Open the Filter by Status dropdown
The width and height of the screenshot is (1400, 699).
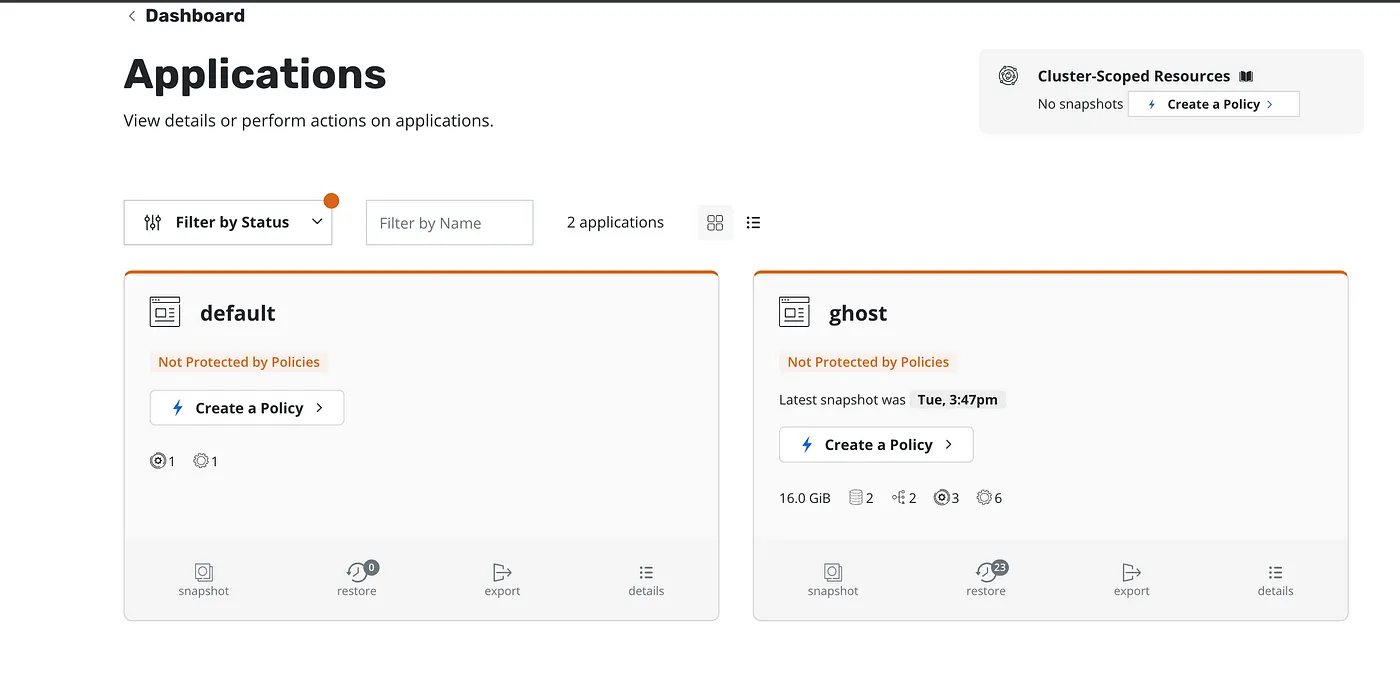[228, 222]
